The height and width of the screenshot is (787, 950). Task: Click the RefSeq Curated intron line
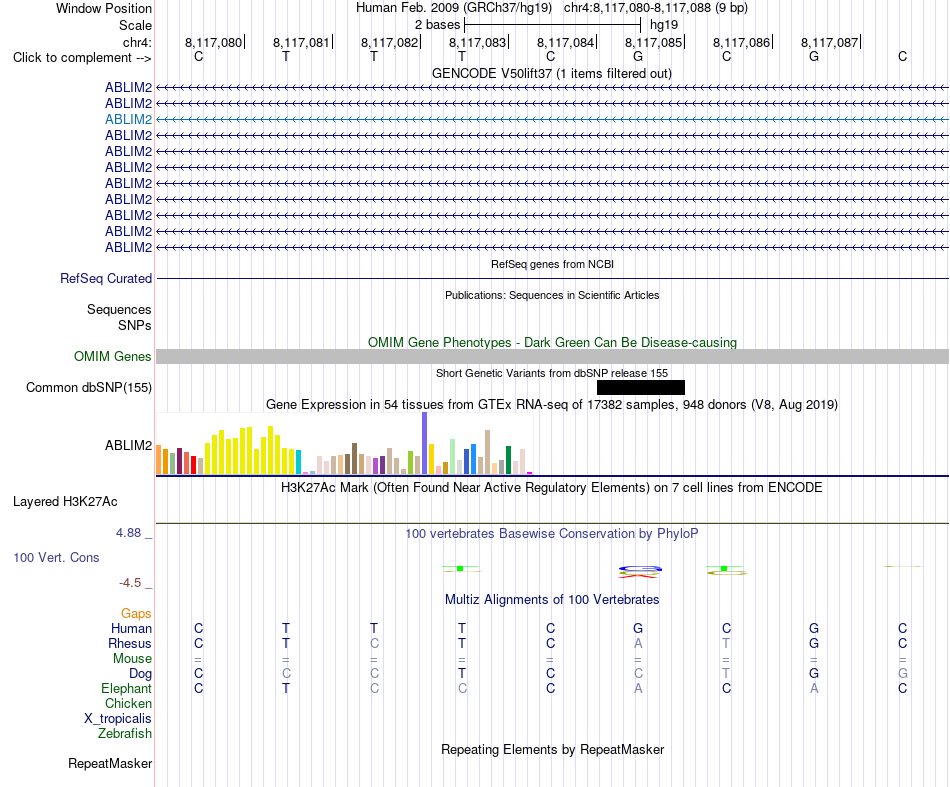click(x=552, y=279)
